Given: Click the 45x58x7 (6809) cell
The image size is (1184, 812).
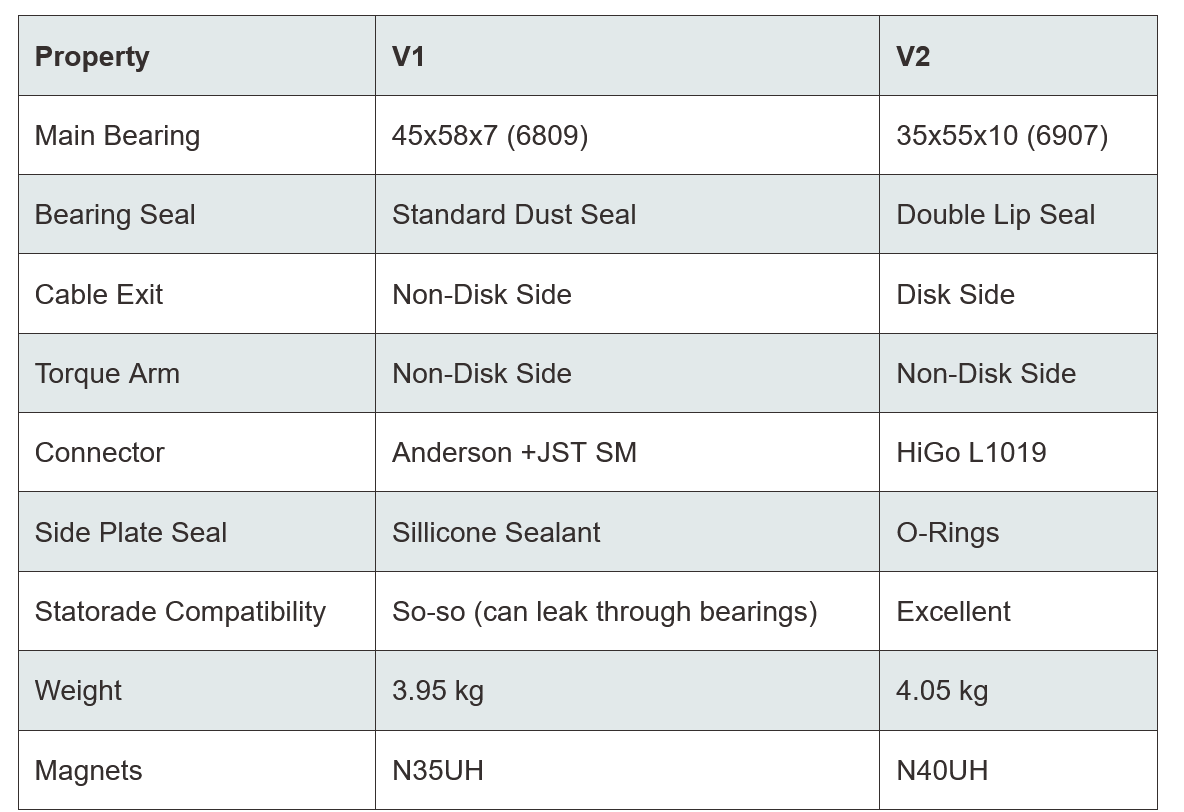Looking at the screenshot, I should tap(489, 136).
